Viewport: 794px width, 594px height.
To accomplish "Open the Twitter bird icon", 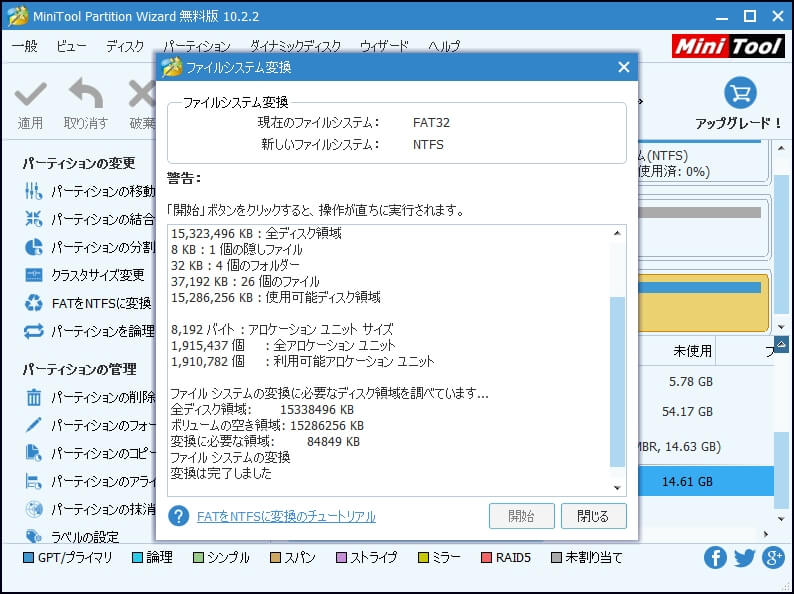I will click(x=744, y=558).
